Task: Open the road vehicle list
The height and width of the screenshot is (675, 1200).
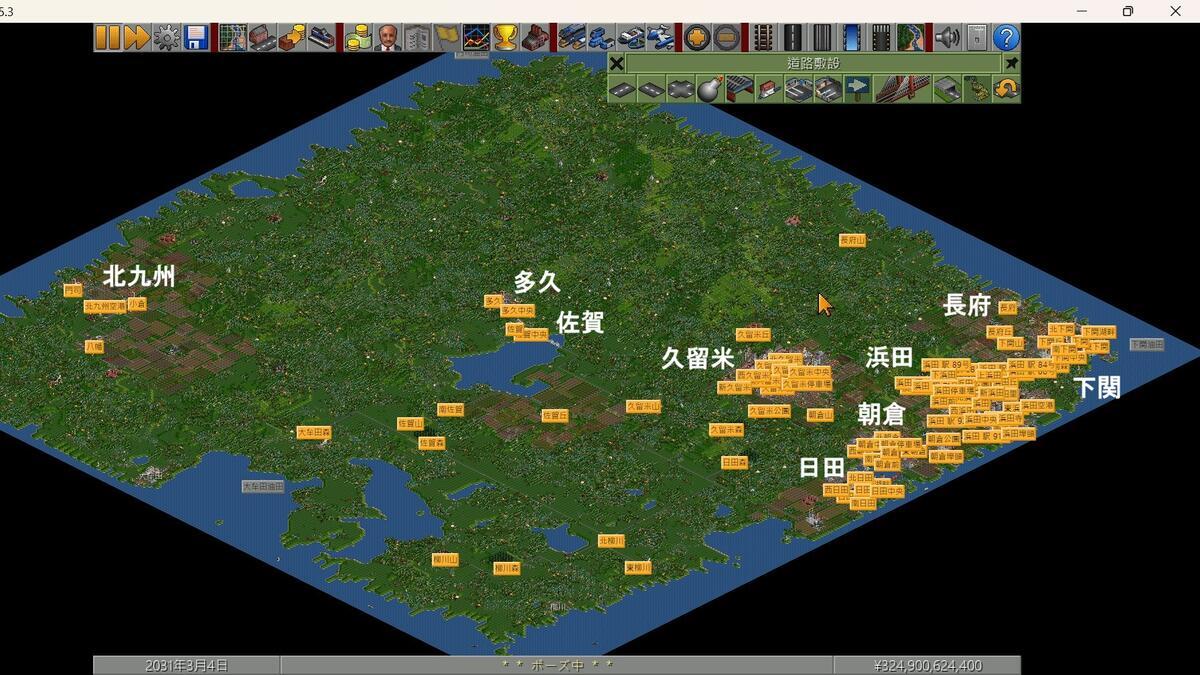Action: (601, 38)
